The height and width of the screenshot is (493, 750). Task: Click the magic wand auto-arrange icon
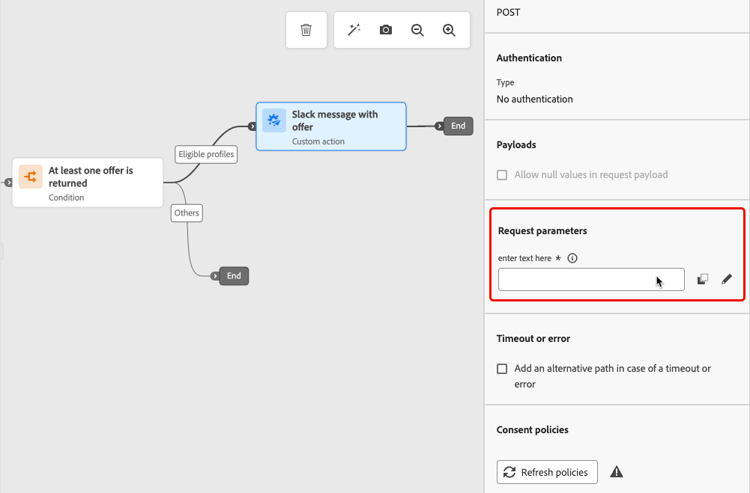354,30
